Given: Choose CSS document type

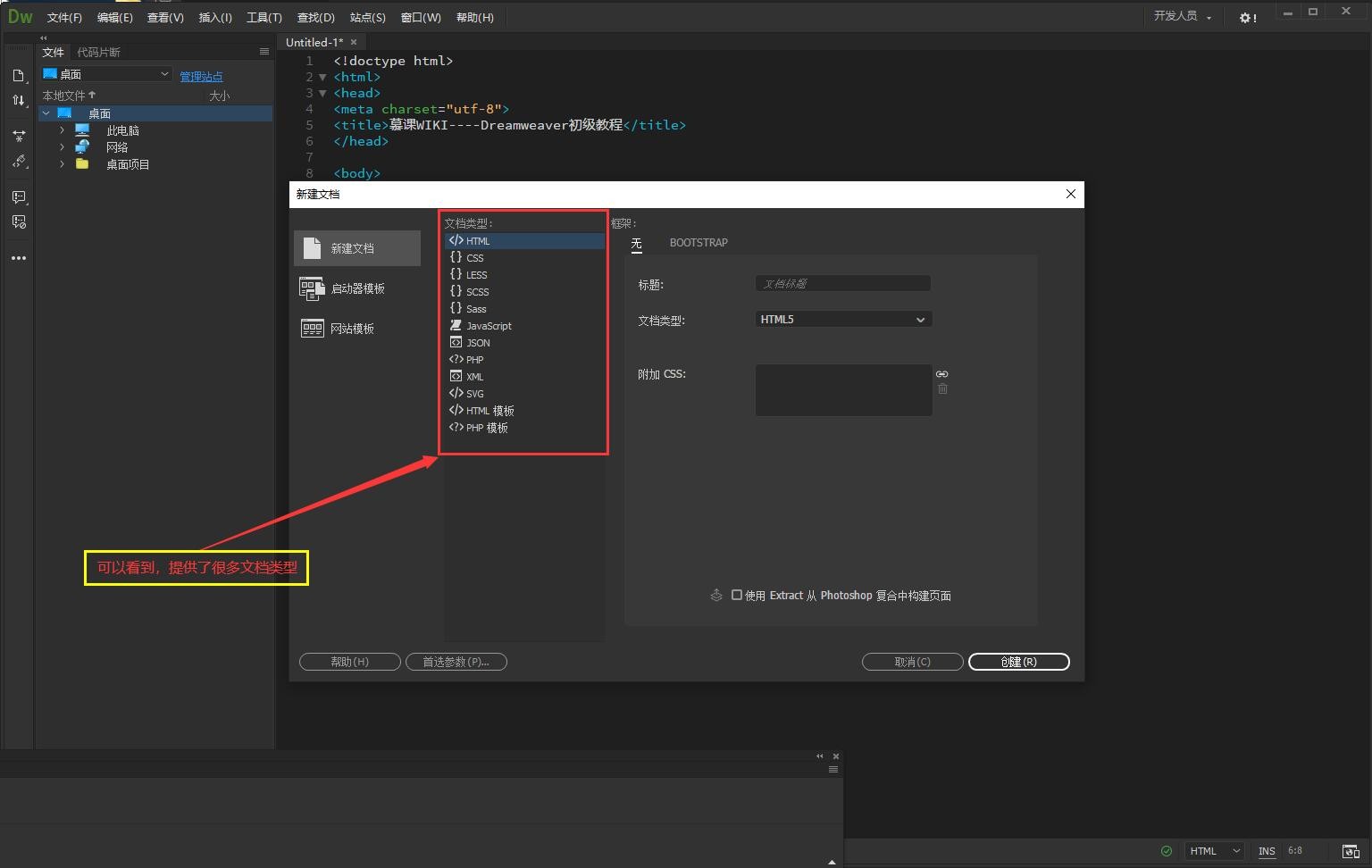Looking at the screenshot, I should pyautogui.click(x=525, y=258).
